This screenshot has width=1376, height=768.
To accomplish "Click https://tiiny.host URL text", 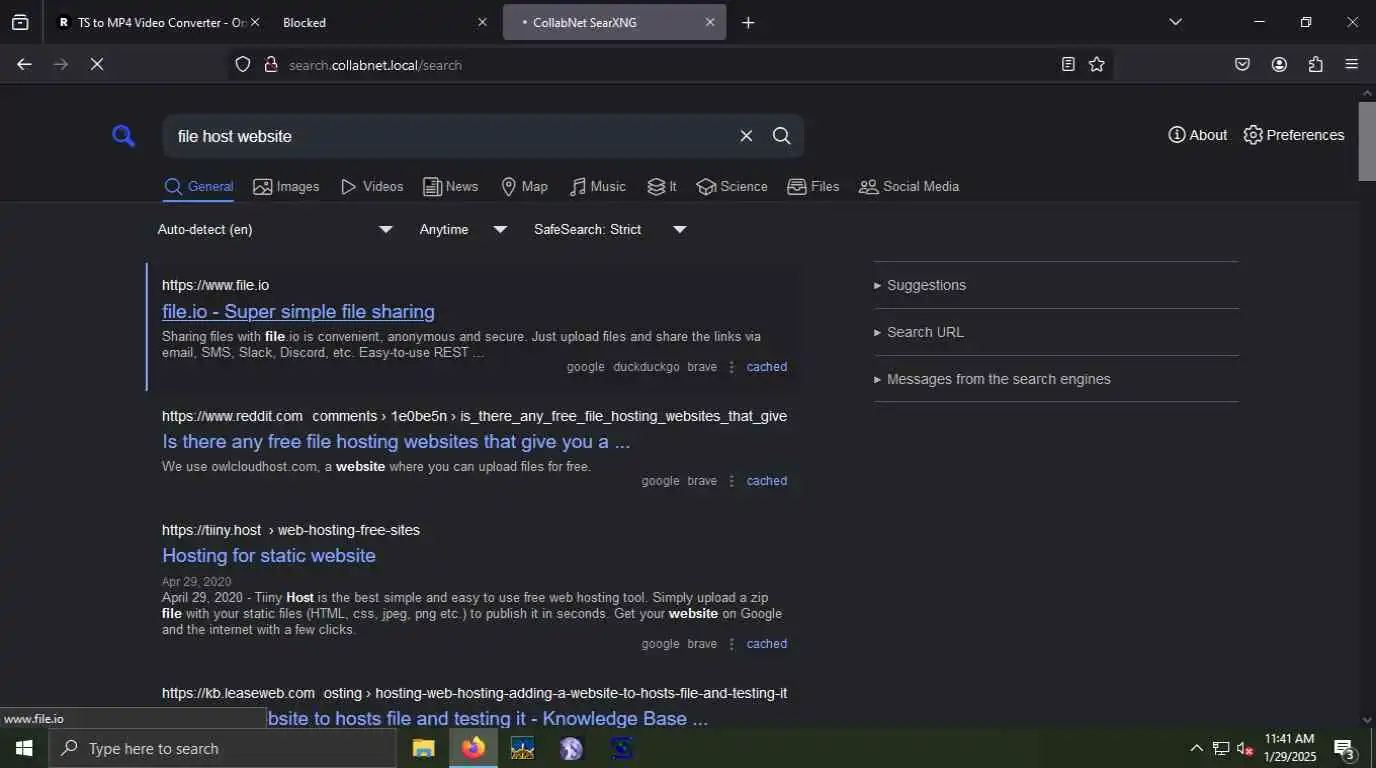I will [211, 530].
